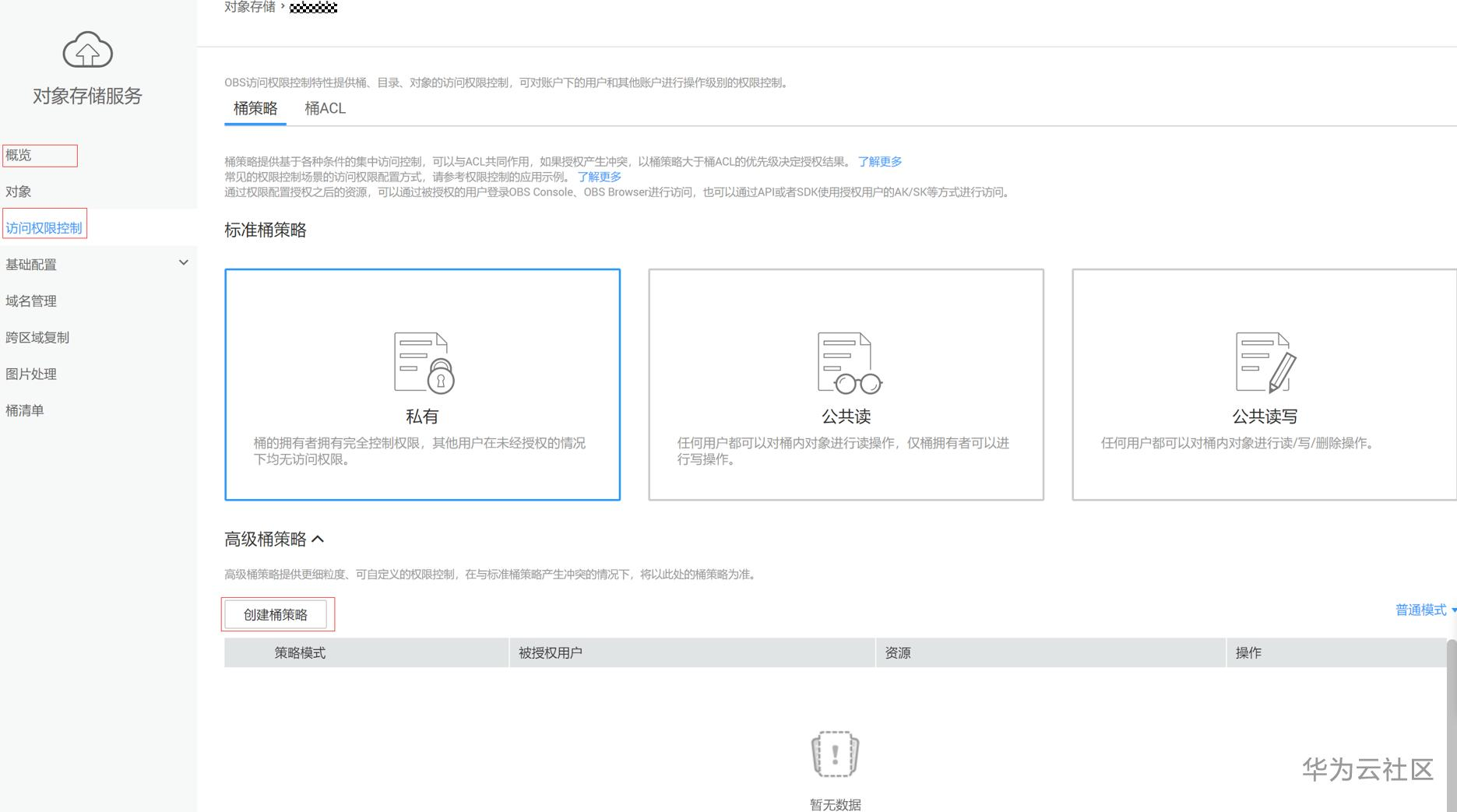Screen dimensions: 1457x812
Task: Select the 公共读写 standard bucket policy card
Action: pyautogui.click(x=1265, y=385)
